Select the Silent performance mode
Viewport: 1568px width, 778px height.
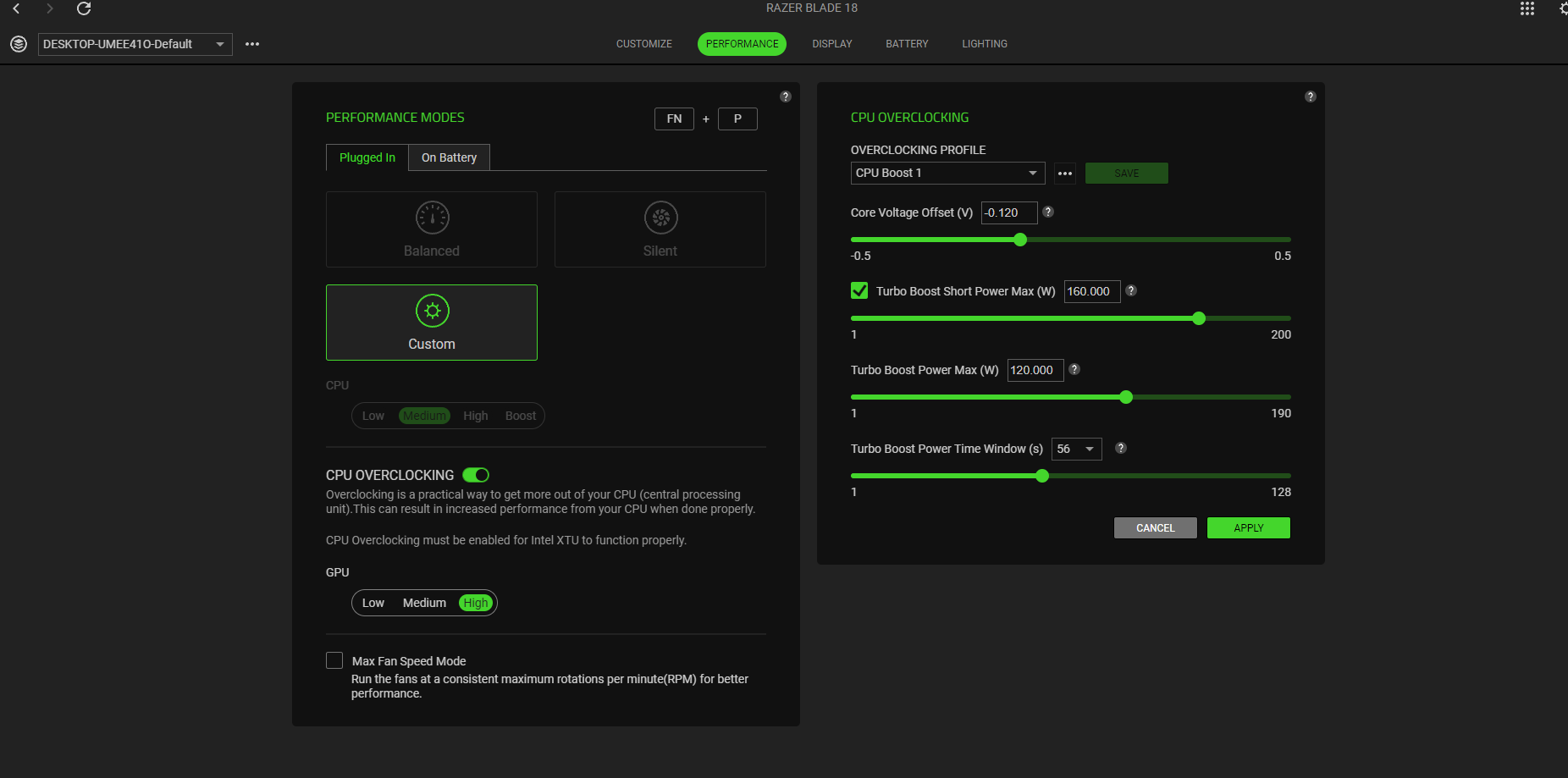coord(660,229)
